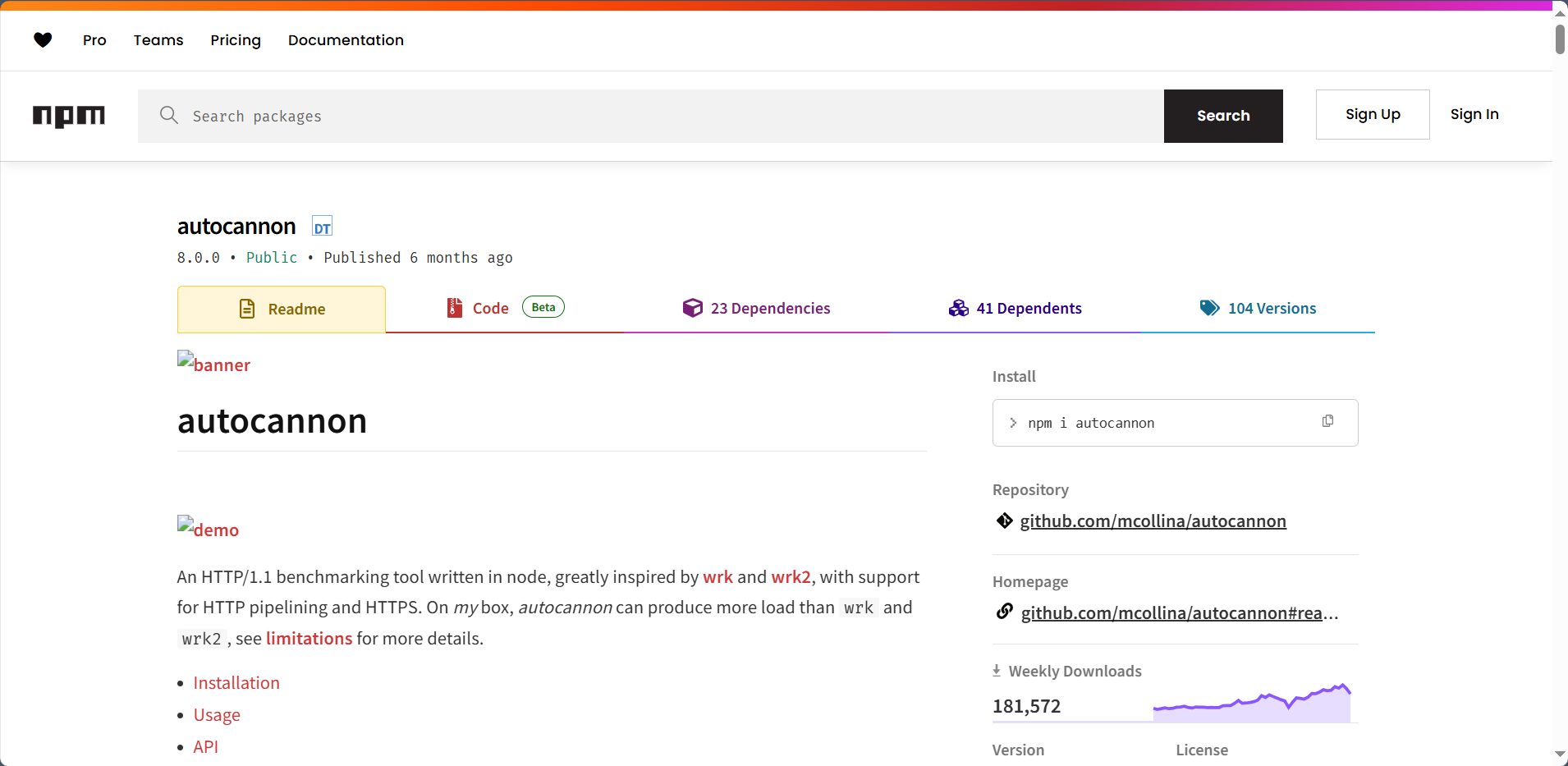Click the 8.0.0 version text
Viewport: 1568px width, 766px height.
point(199,258)
